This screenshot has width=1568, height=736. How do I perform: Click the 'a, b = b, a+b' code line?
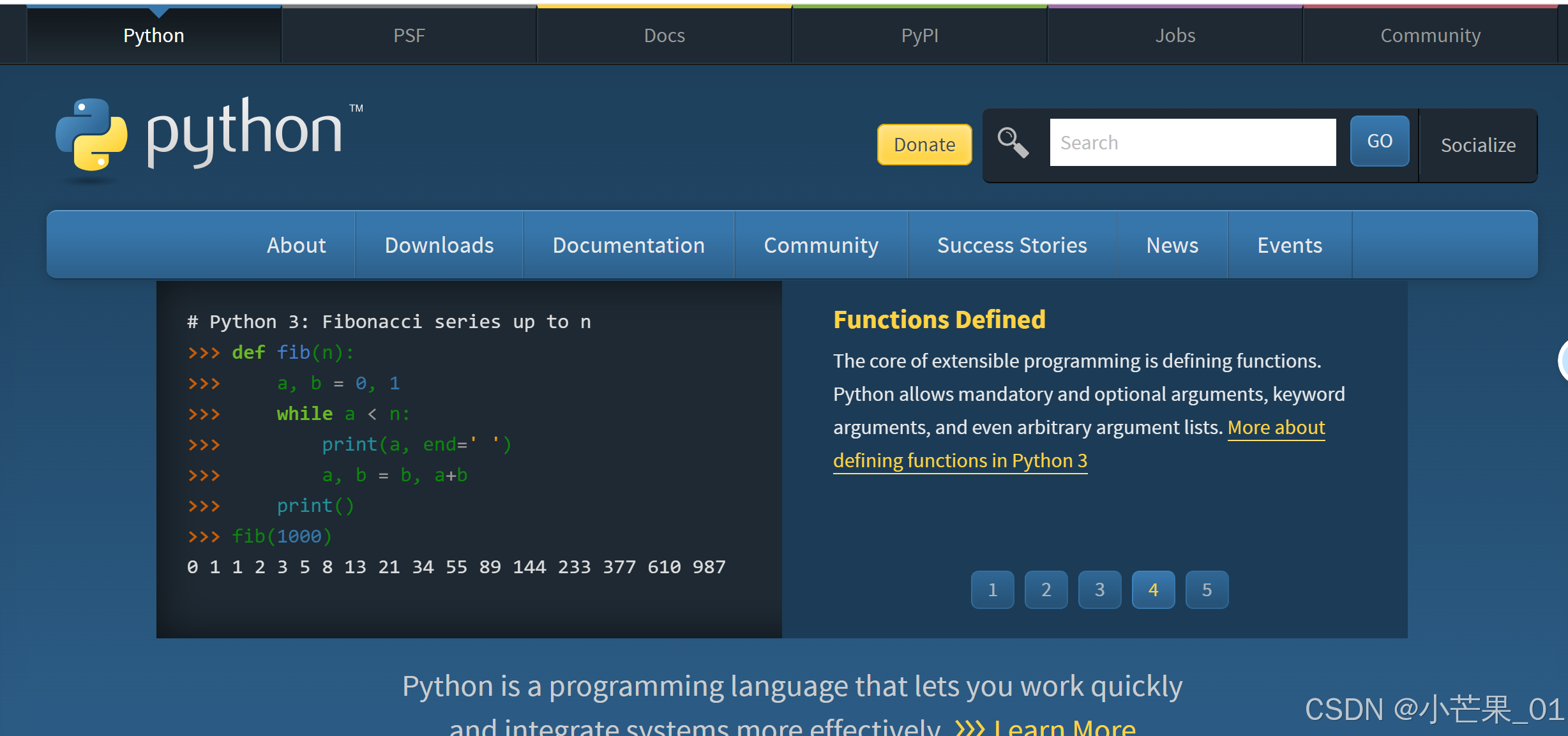click(328, 475)
